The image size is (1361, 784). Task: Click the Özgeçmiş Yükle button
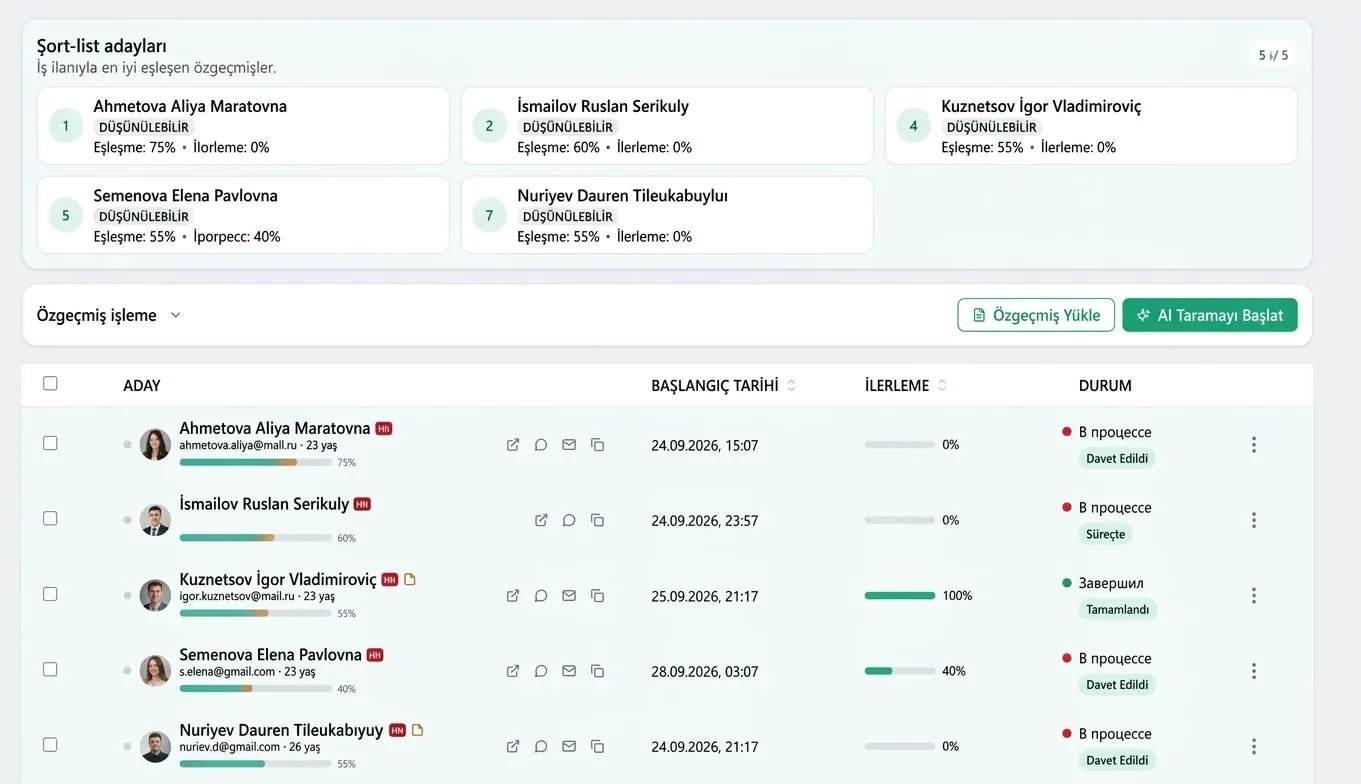pos(1036,315)
